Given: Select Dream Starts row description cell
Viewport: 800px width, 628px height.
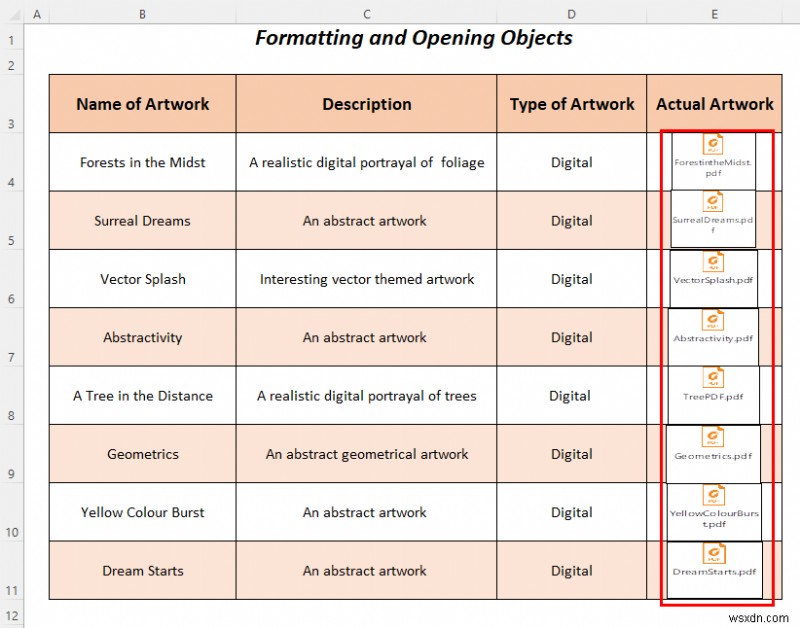Looking at the screenshot, I should point(366,570).
